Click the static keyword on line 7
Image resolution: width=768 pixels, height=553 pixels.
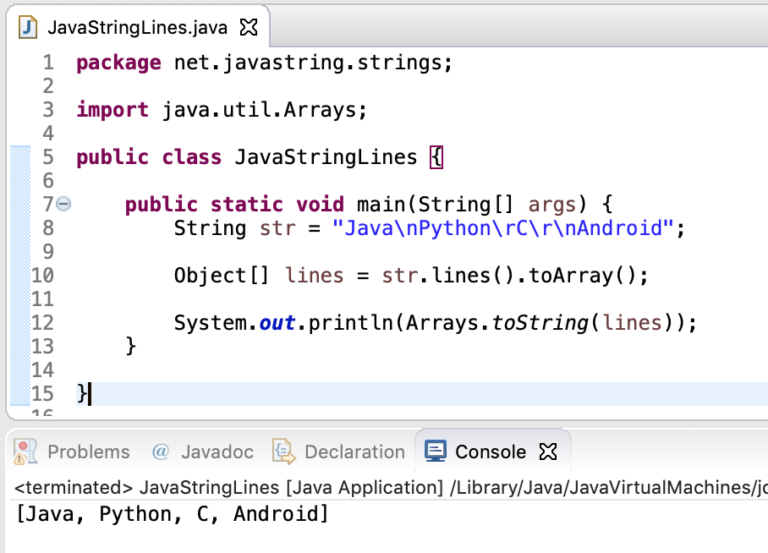tap(247, 204)
